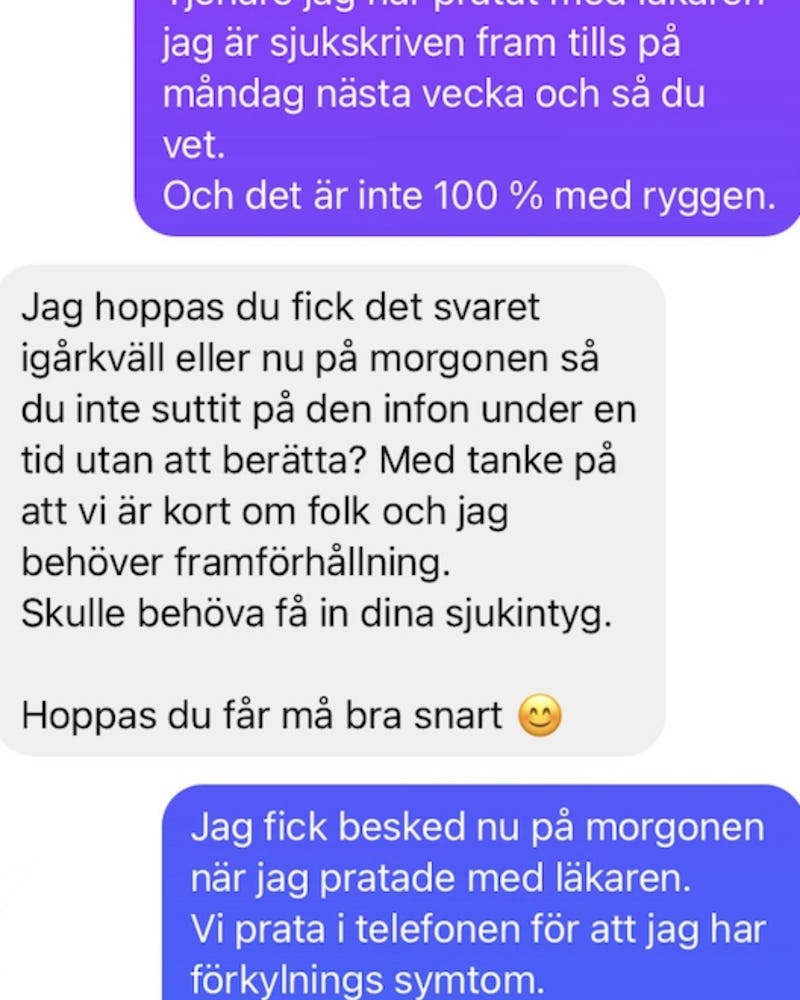Select the grey received message bubble
The width and height of the screenshot is (800, 1000).
click(x=332, y=510)
